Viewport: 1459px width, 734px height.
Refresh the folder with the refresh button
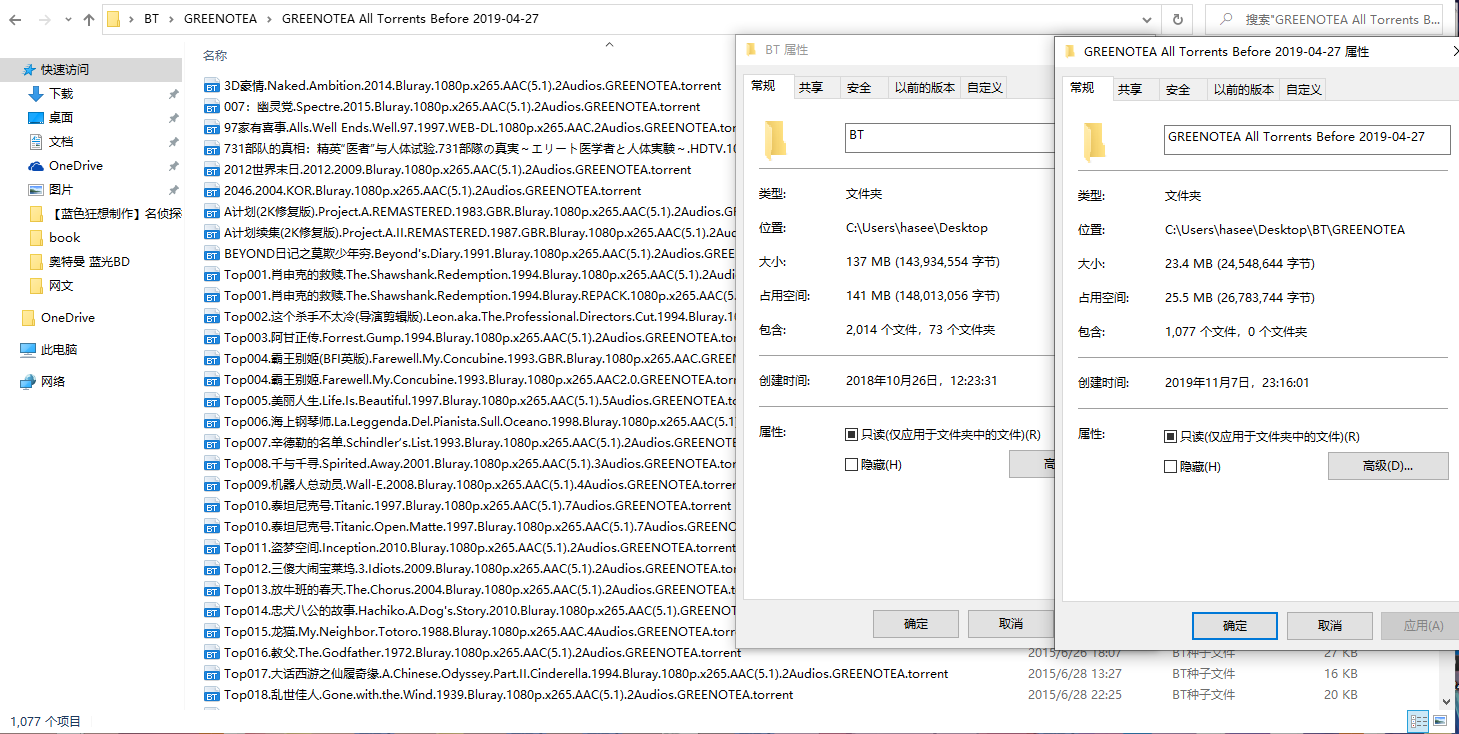pos(1178,19)
